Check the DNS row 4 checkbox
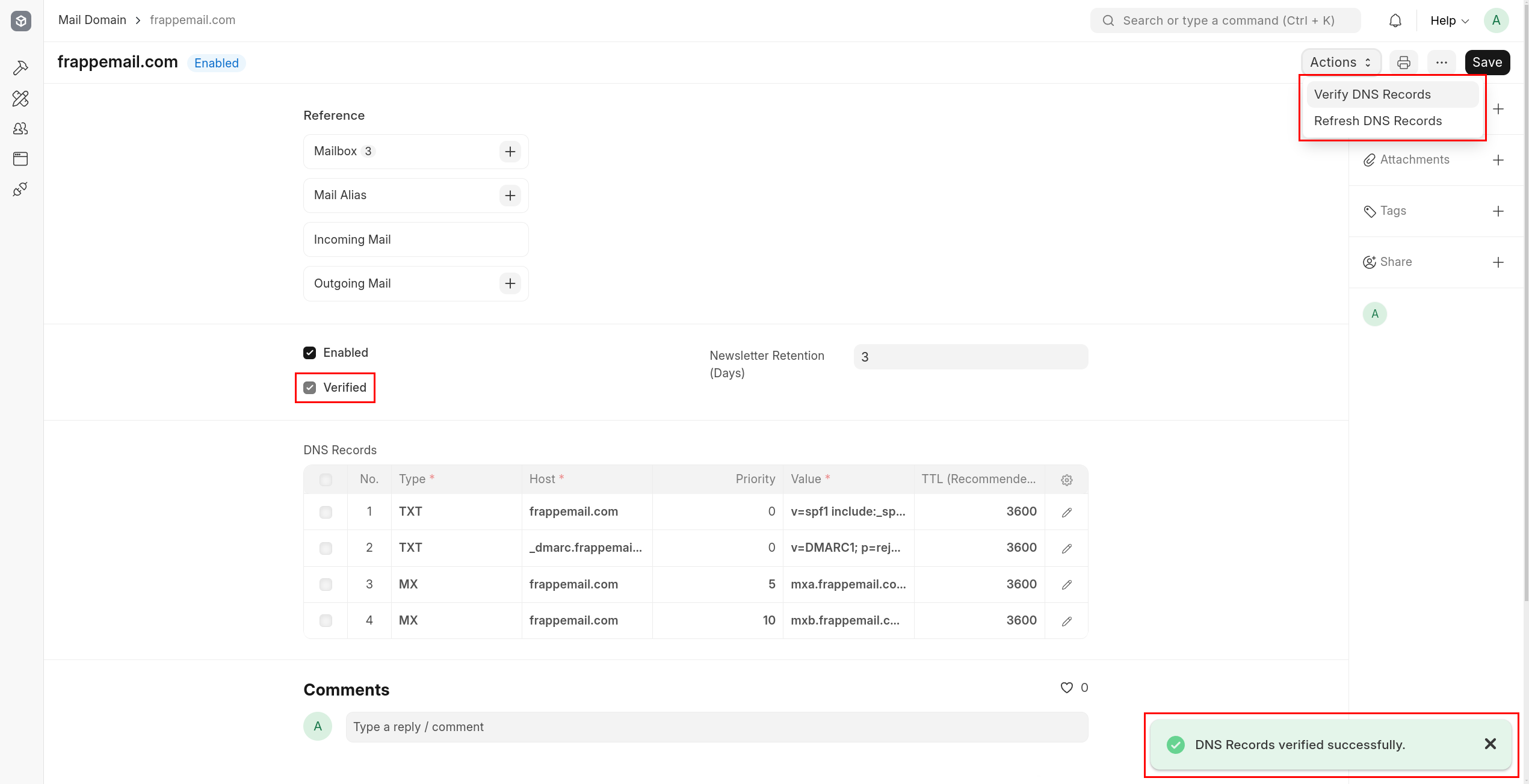This screenshot has width=1529, height=784. coord(326,620)
